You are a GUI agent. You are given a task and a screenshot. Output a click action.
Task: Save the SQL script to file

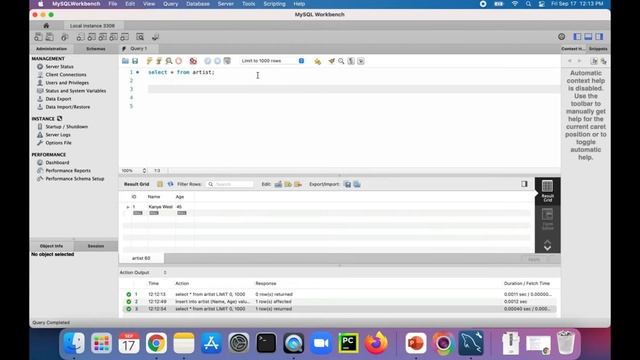(x=135, y=61)
